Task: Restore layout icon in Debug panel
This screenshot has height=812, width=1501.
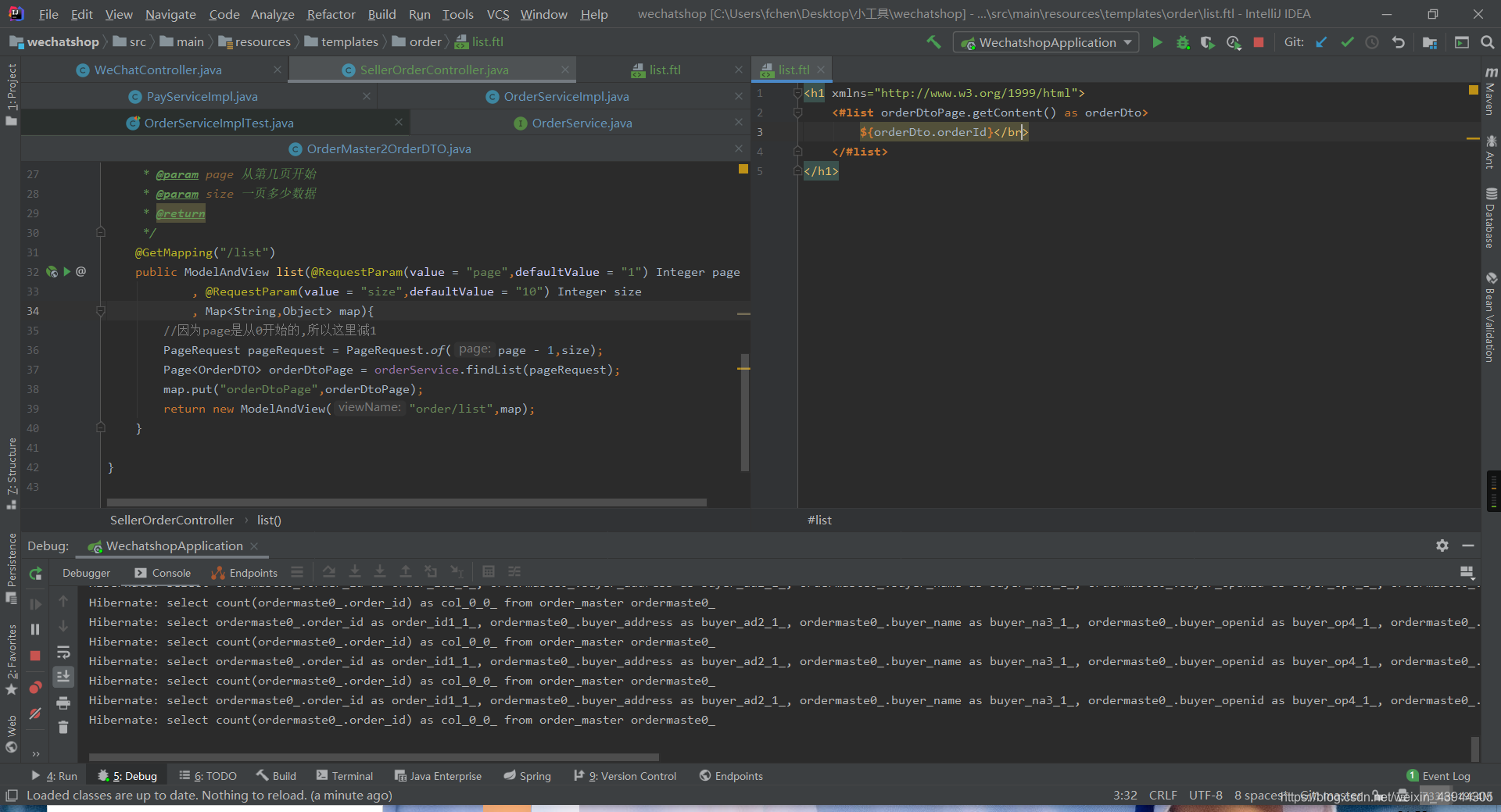Action: coord(1467,573)
